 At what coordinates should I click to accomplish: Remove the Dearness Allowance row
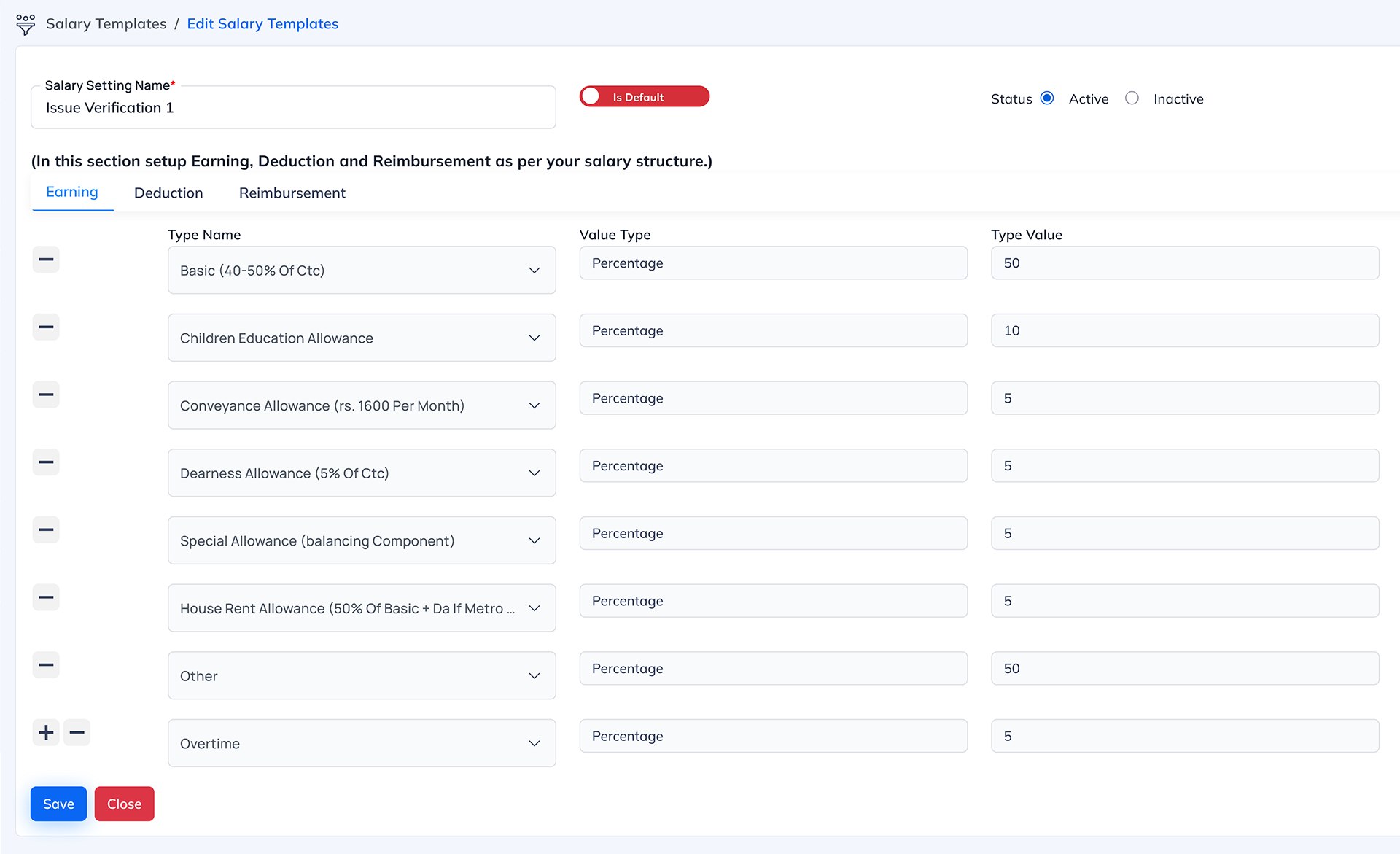[46, 462]
